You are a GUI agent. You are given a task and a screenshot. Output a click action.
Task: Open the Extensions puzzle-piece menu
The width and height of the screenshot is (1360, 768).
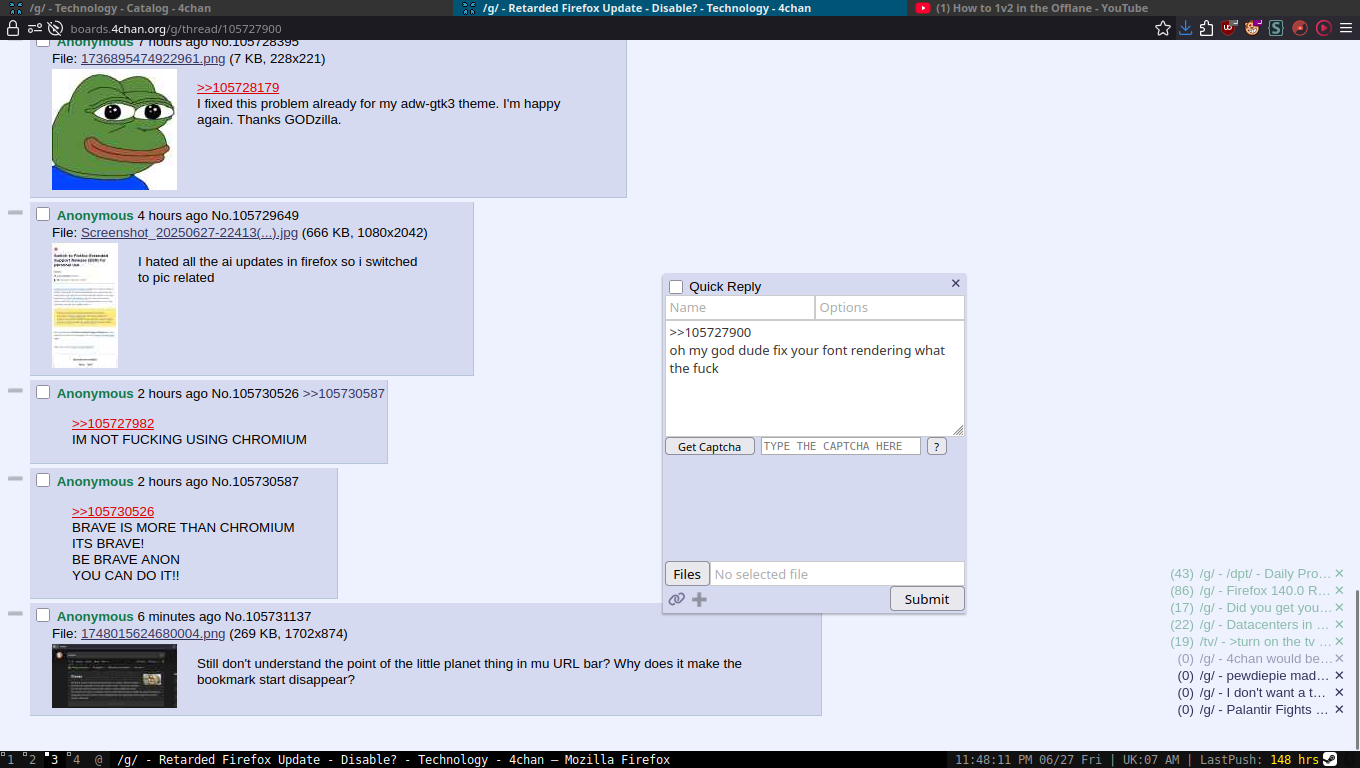point(1207,28)
